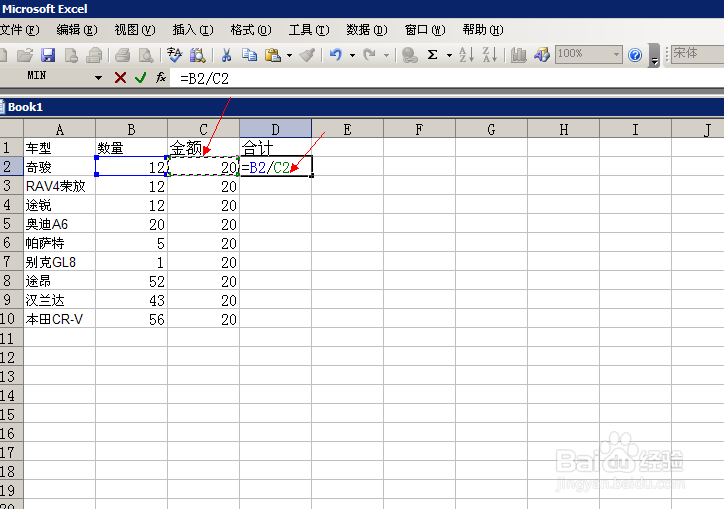This screenshot has width=724, height=509.
Task: Open the 数据(D) menu
Action: pos(367,30)
